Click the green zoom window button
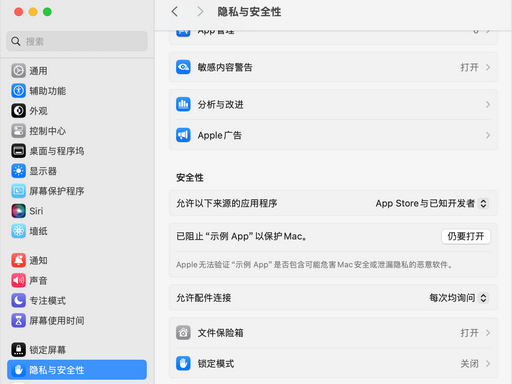This screenshot has width=512, height=384. tap(47, 12)
